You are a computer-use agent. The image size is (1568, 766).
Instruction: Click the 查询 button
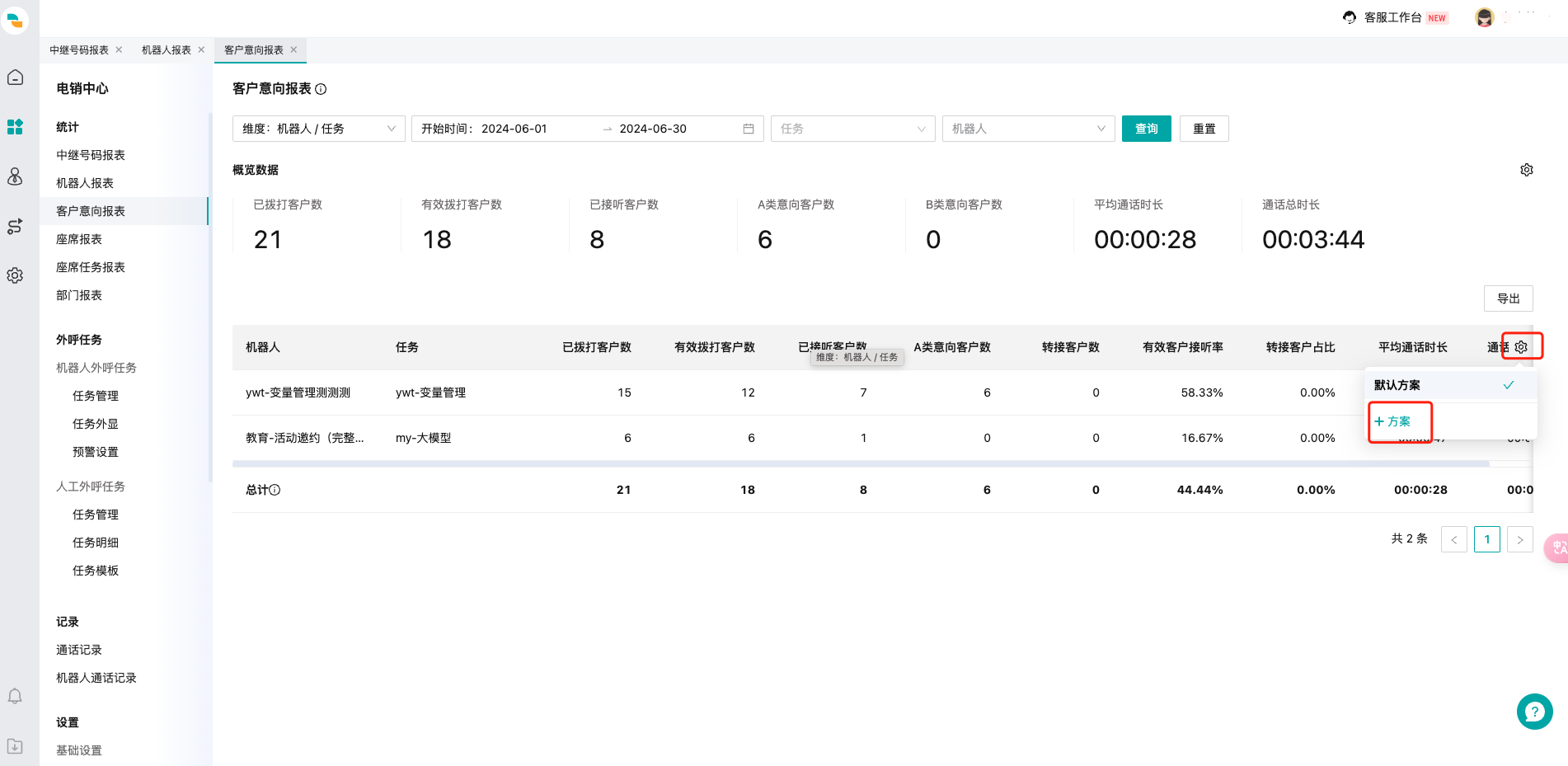tap(1147, 129)
